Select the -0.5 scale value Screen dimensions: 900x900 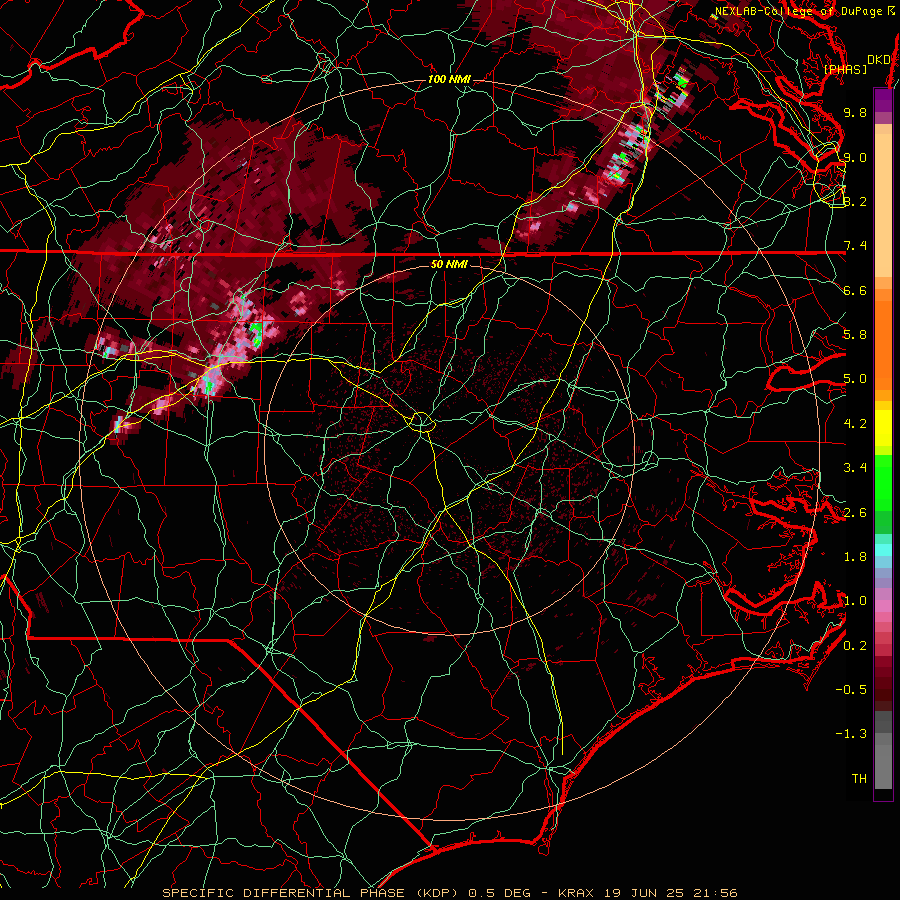[x=851, y=690]
